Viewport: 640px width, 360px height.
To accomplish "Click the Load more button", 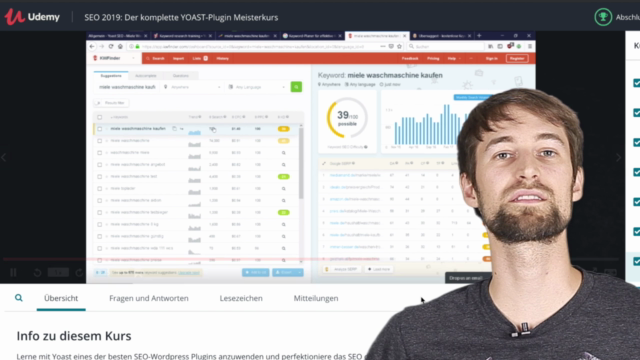I will tap(379, 269).
